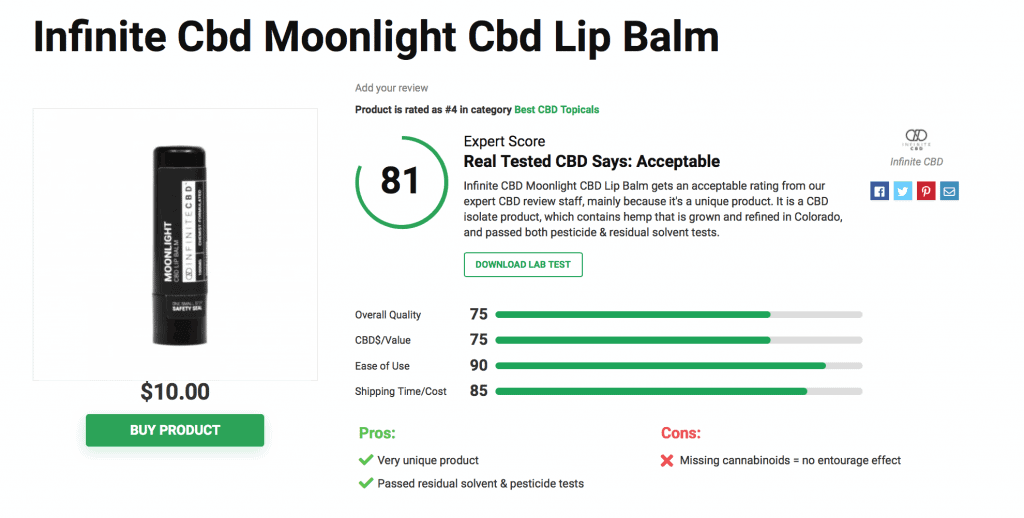
Task: Click the Ease of Use rating bar
Action: (x=679, y=366)
